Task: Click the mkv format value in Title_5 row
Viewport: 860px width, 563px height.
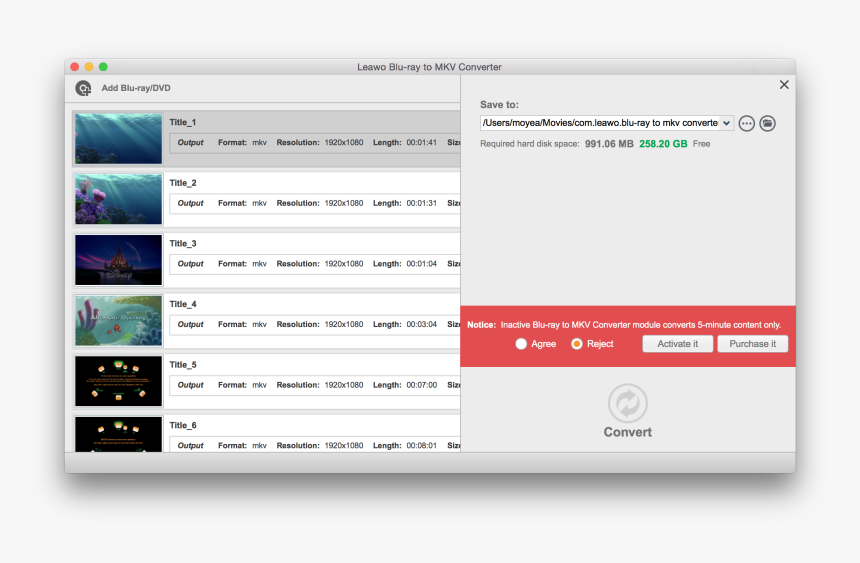Action: click(x=259, y=385)
